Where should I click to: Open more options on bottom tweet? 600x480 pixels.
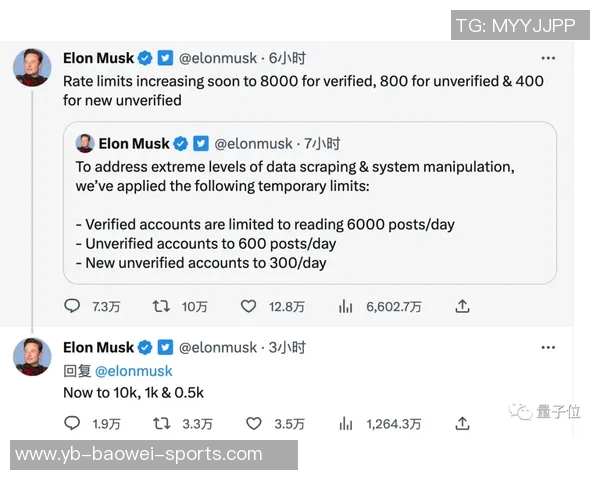[x=548, y=348]
